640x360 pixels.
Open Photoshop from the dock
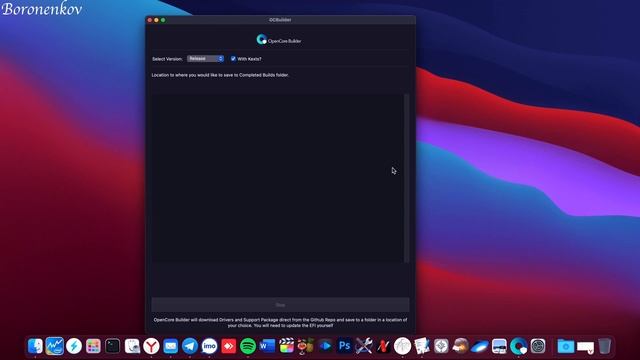tap(344, 346)
